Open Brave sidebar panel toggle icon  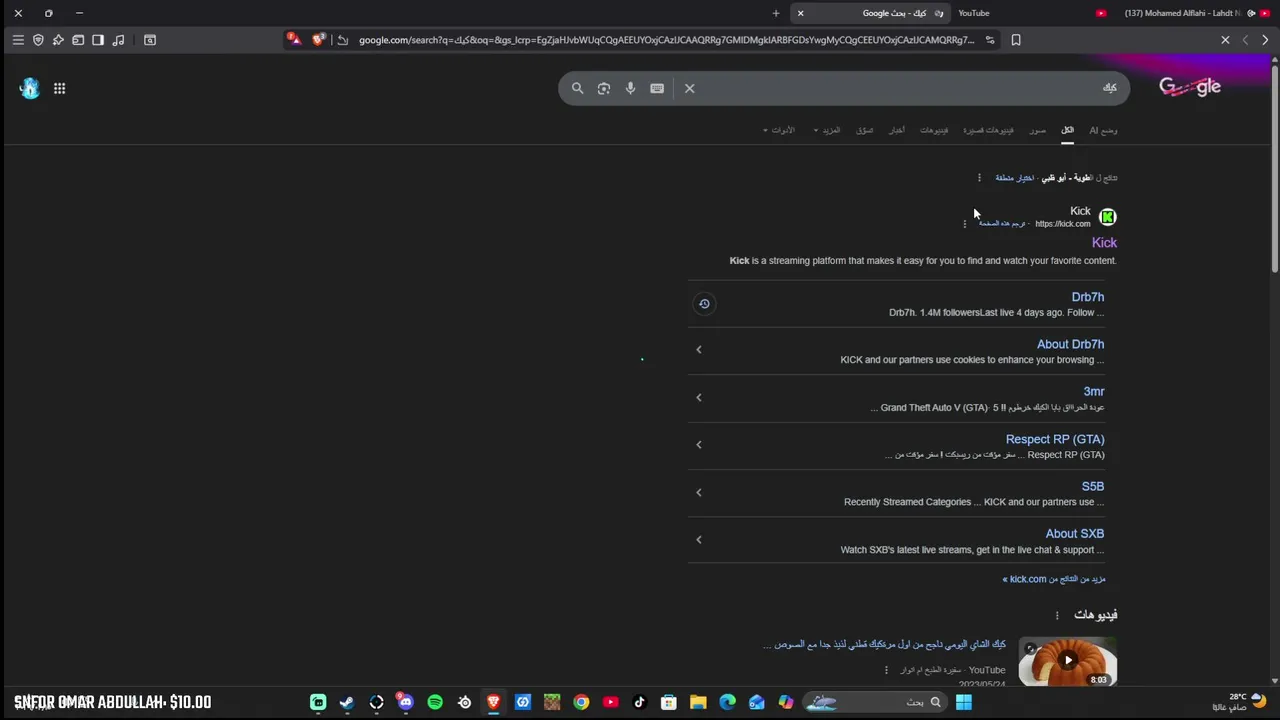(x=98, y=40)
